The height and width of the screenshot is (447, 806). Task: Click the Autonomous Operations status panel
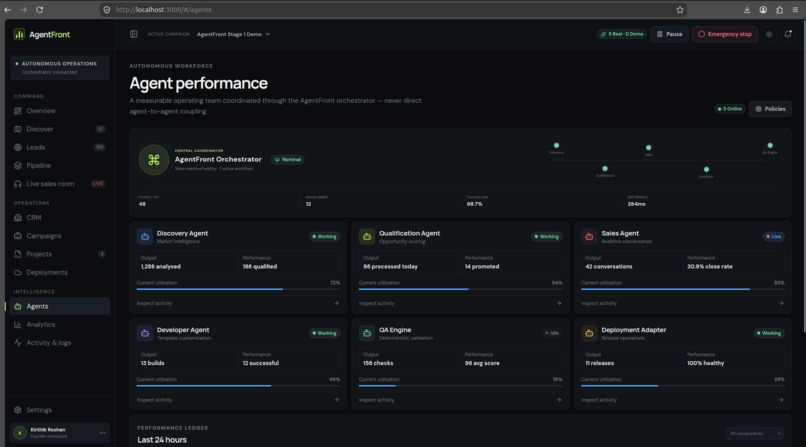[x=60, y=68]
